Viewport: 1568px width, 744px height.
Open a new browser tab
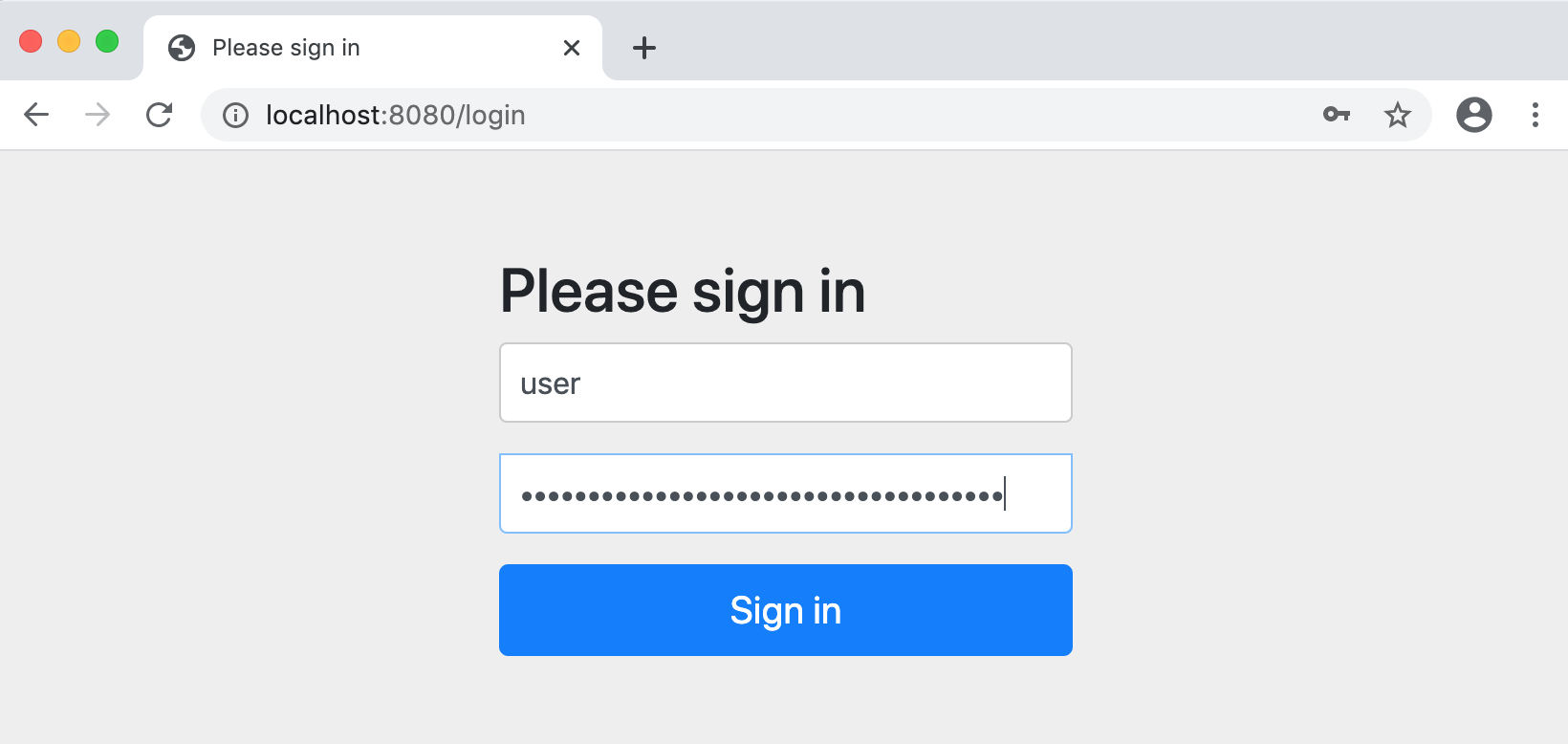point(644,48)
